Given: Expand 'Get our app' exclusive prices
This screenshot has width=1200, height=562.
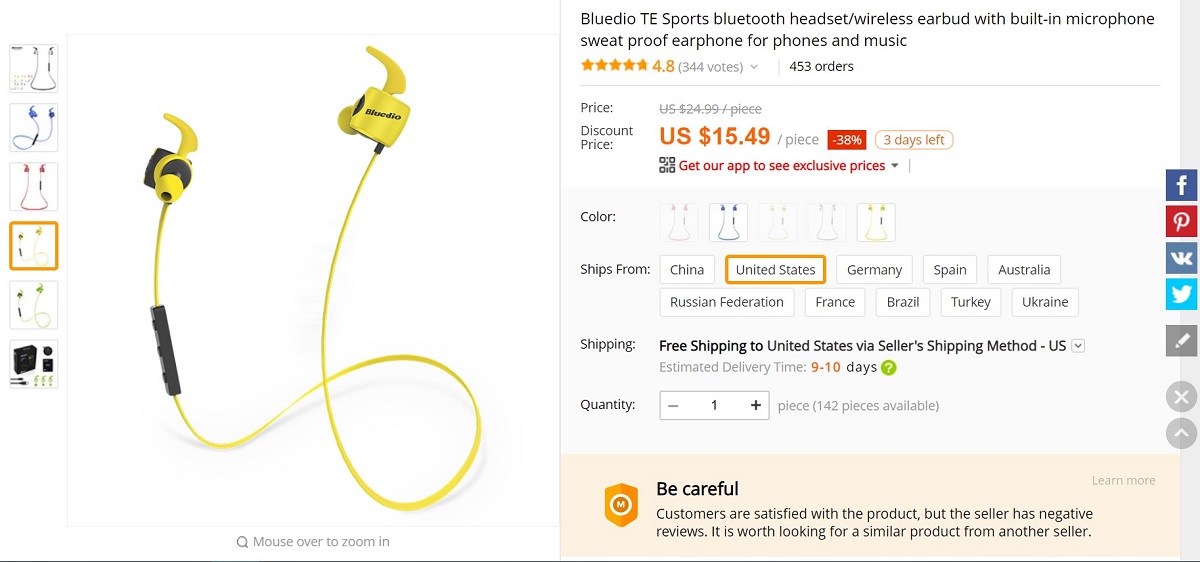Looking at the screenshot, I should pyautogui.click(x=895, y=166).
